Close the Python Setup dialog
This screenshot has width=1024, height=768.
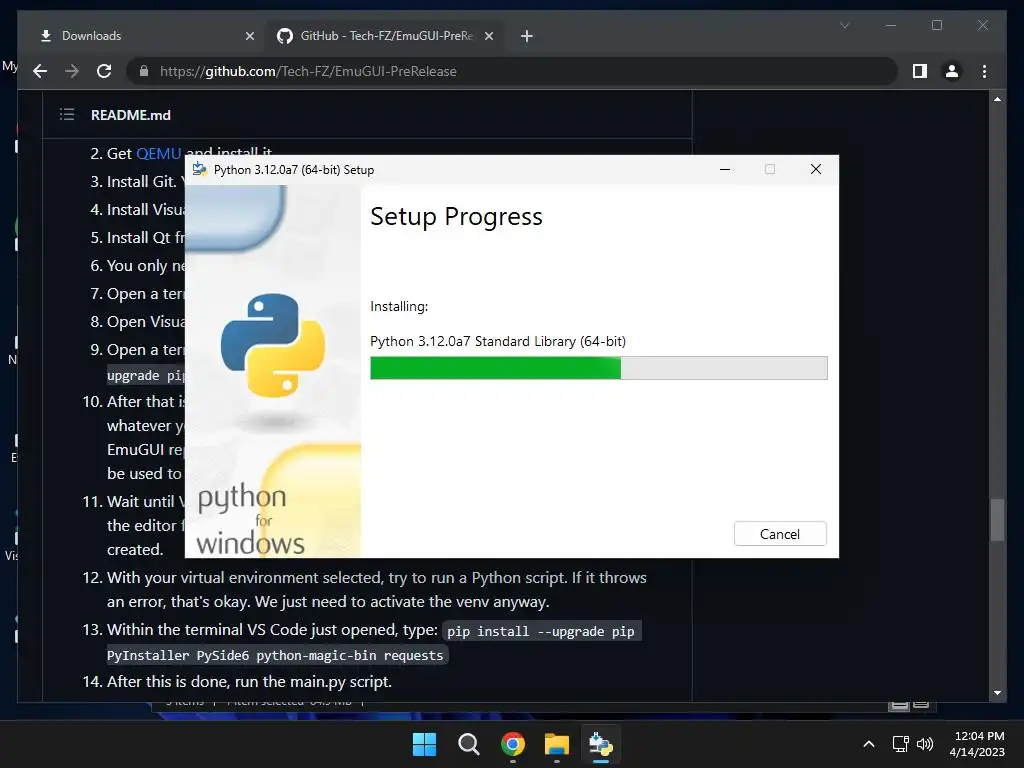click(816, 169)
